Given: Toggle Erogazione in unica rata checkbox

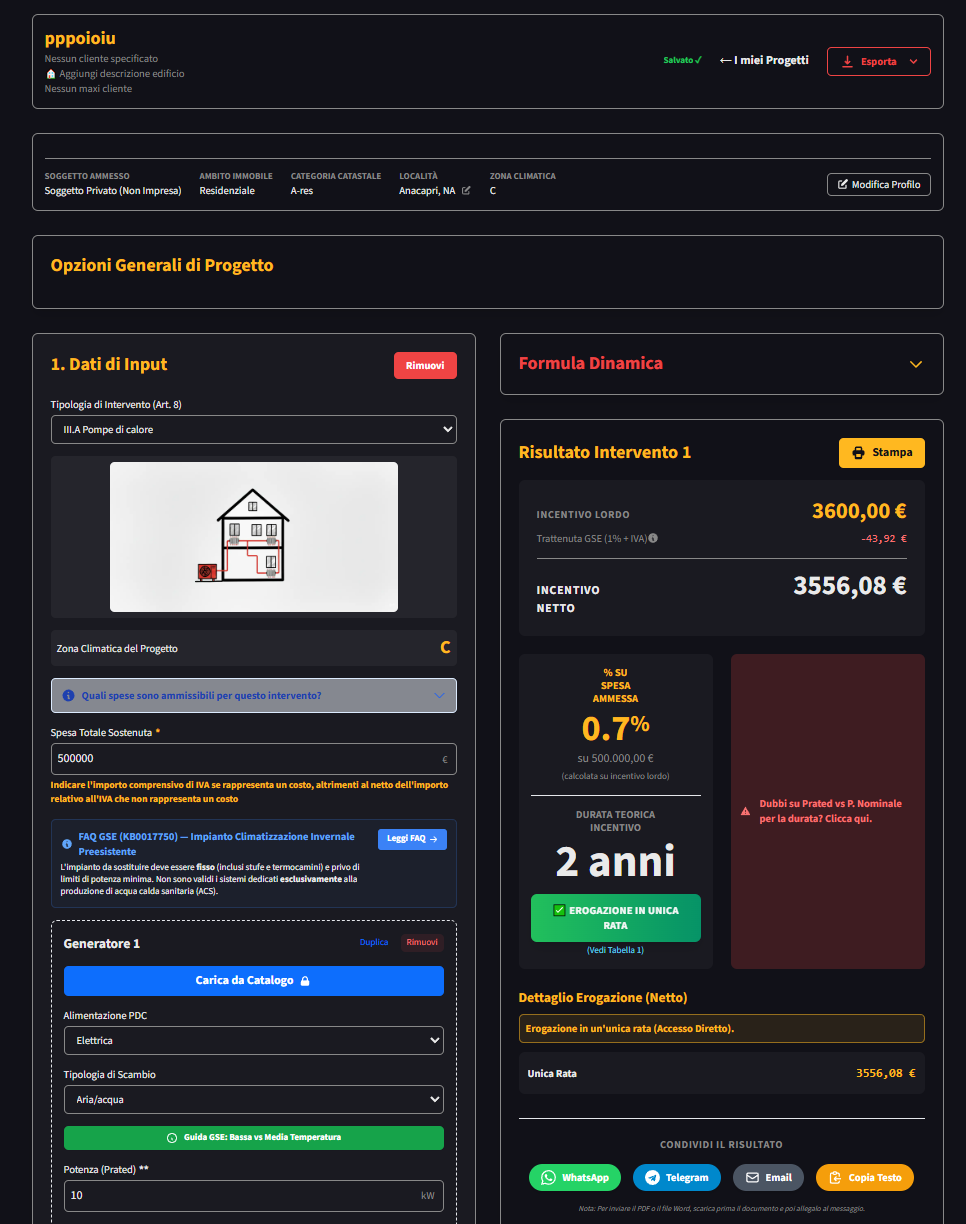Looking at the screenshot, I should tap(560, 910).
